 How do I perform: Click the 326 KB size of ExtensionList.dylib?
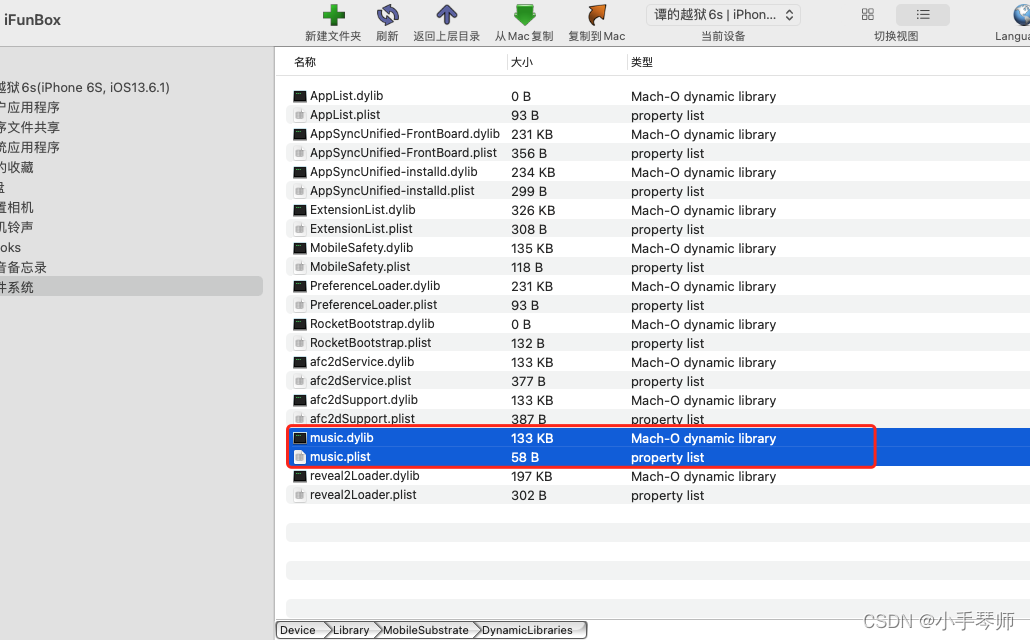pyautogui.click(x=533, y=211)
